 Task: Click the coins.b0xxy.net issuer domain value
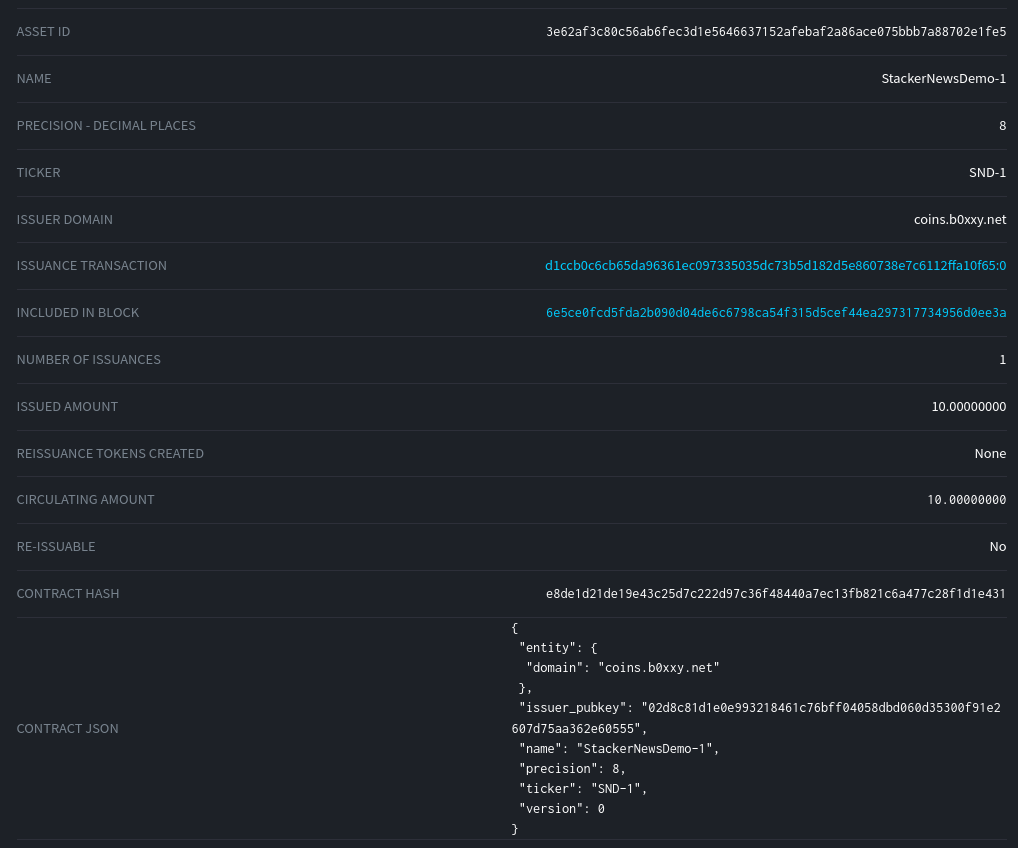point(960,220)
